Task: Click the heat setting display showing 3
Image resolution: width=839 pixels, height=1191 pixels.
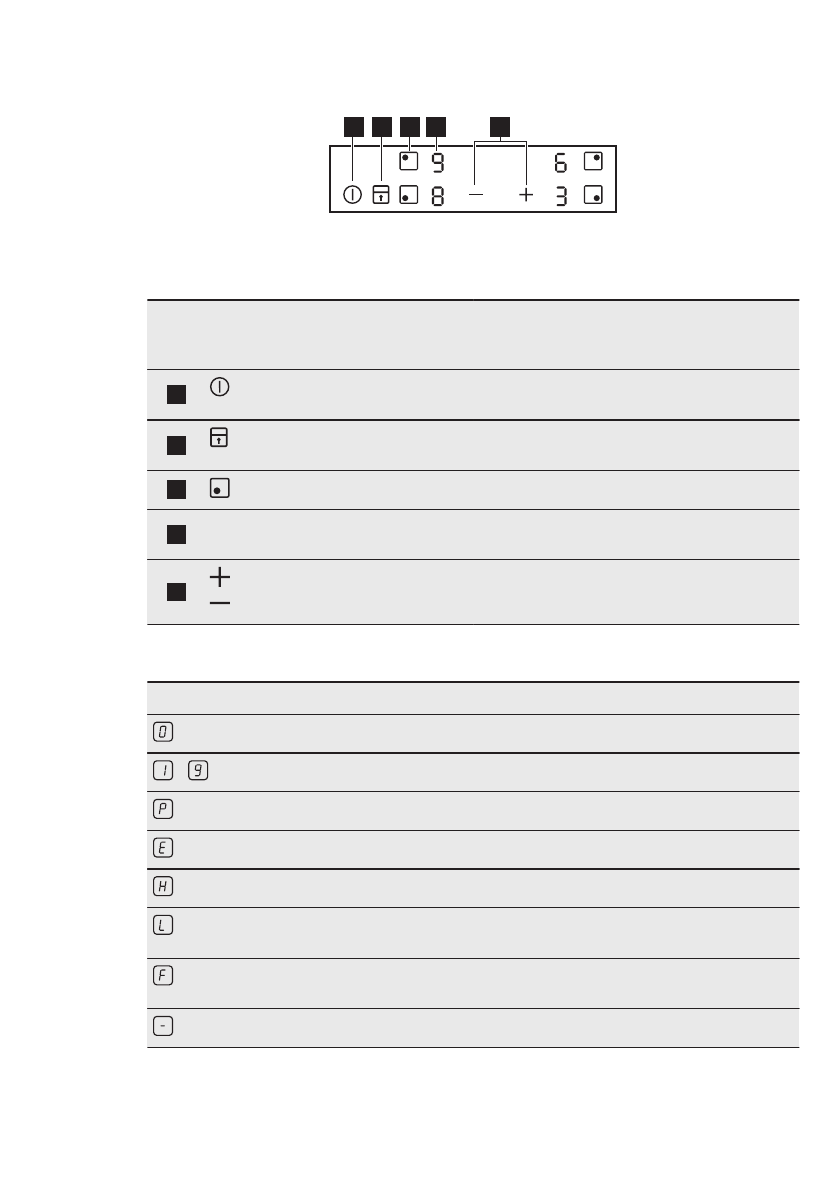Action: pyautogui.click(x=561, y=197)
